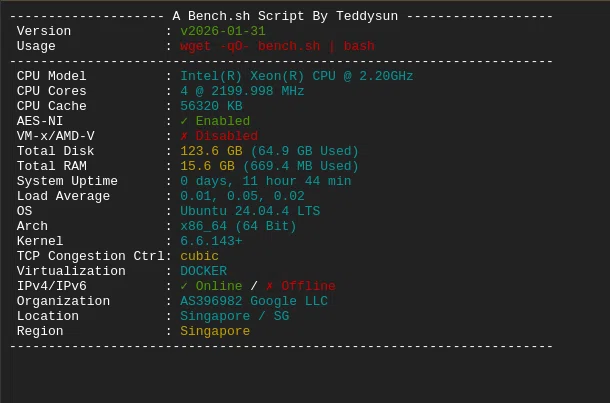Click the kernel version 6.6.143+
This screenshot has width=610, height=403.
[211, 241]
